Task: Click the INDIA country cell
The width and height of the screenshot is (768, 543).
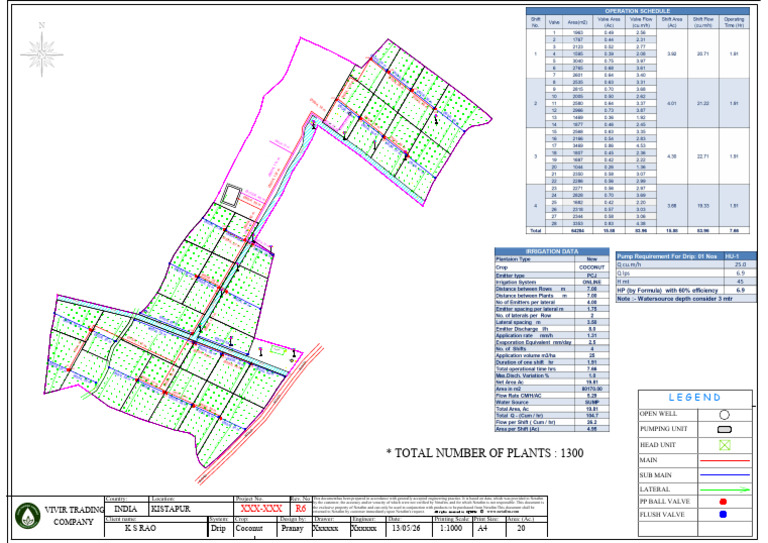Action: [x=125, y=509]
